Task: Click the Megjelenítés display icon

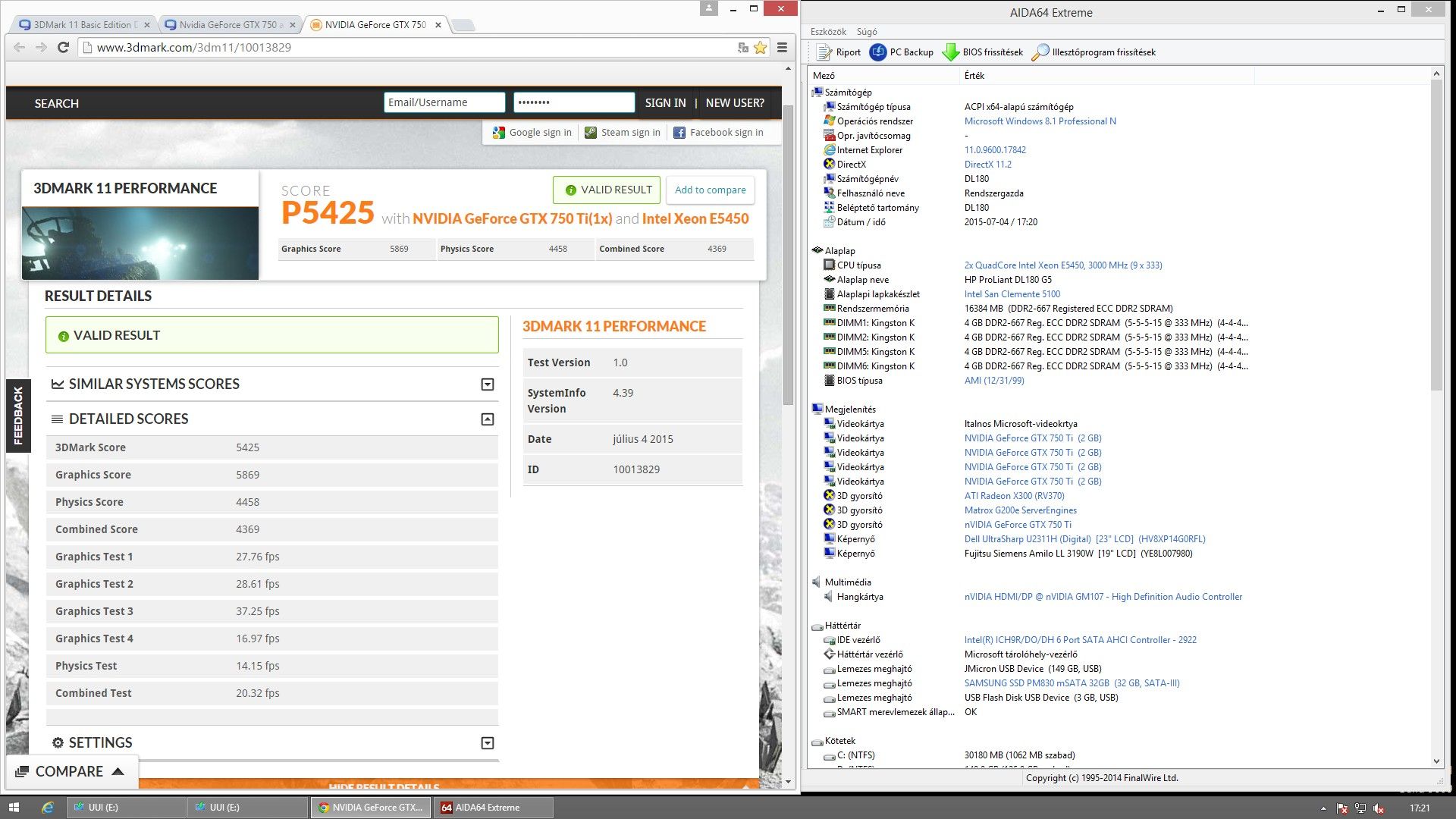Action: (817, 409)
